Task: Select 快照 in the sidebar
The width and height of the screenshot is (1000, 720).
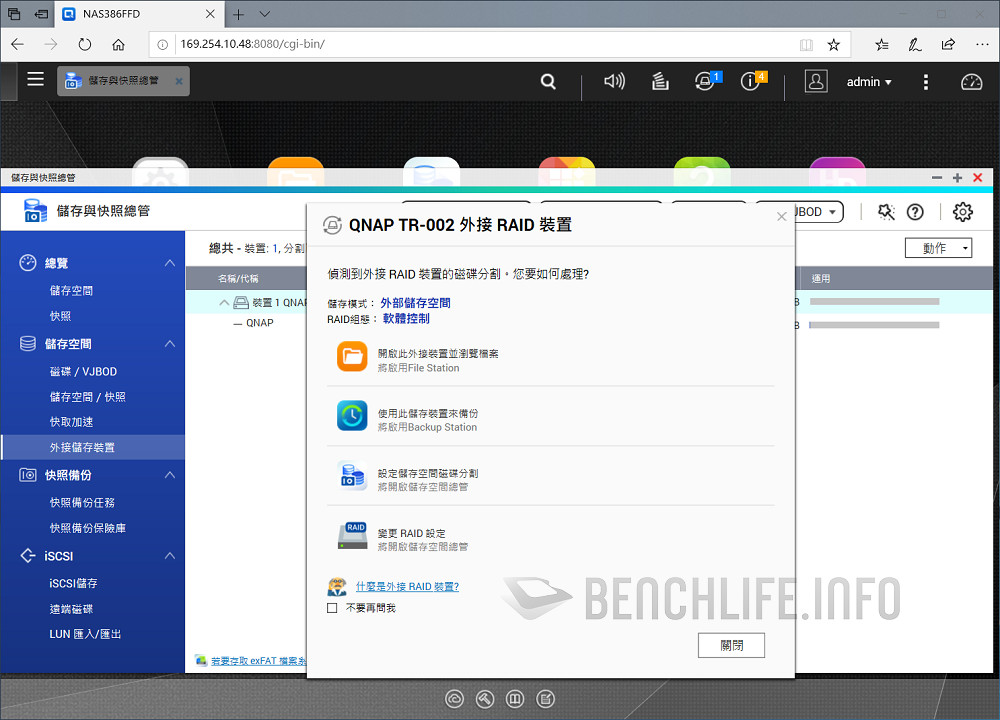Action: point(61,316)
